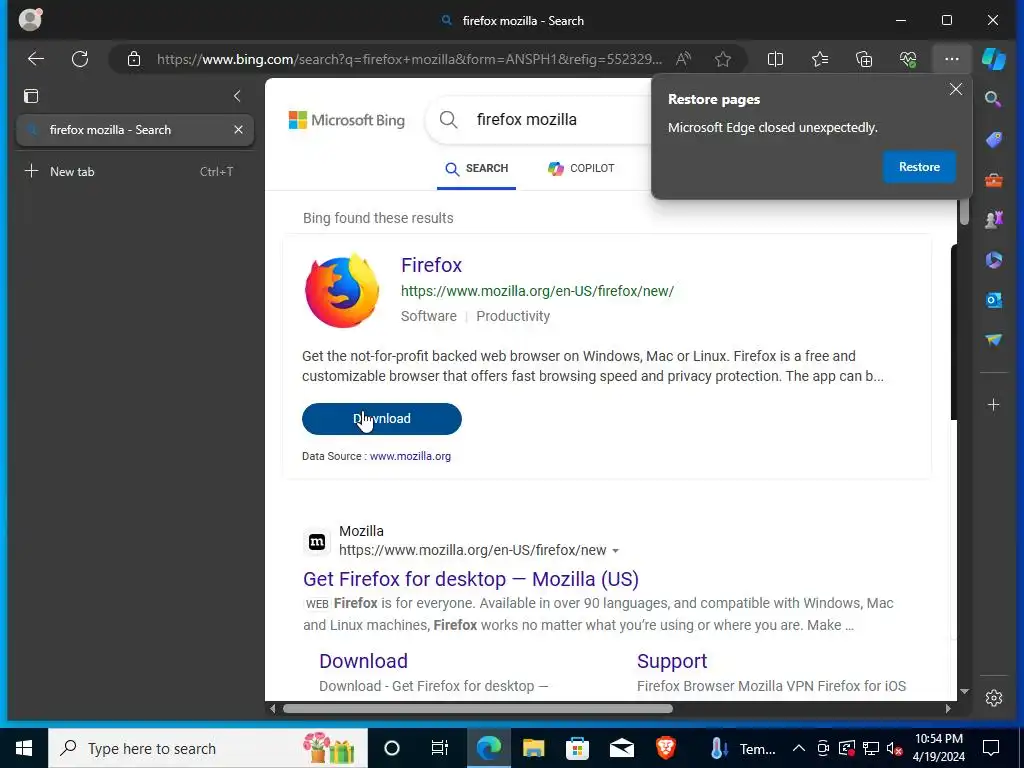This screenshot has height=768, width=1024.
Task: Click the Firefox logo image
Action: (342, 291)
